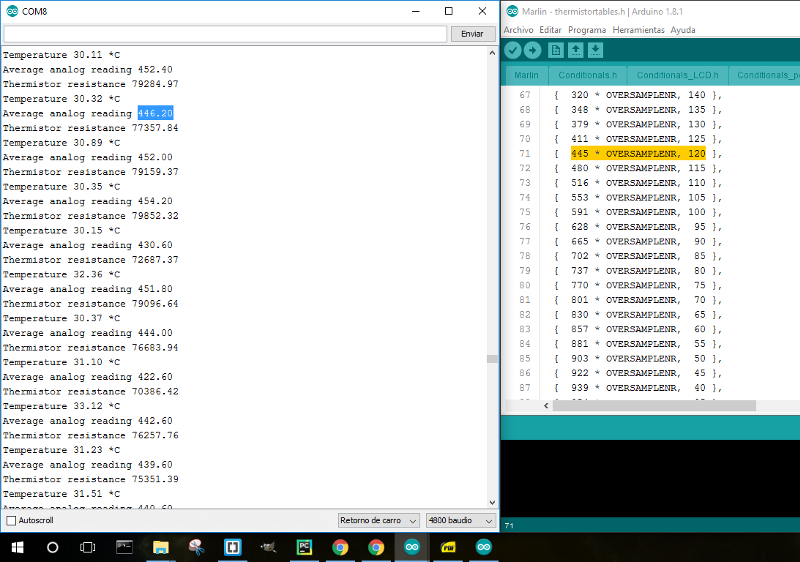Open the Programa menu
Viewport: 800px width, 562px height.
[x=587, y=30]
